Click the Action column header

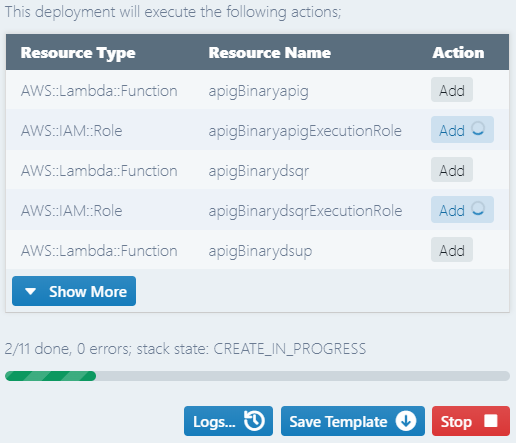coord(458,53)
